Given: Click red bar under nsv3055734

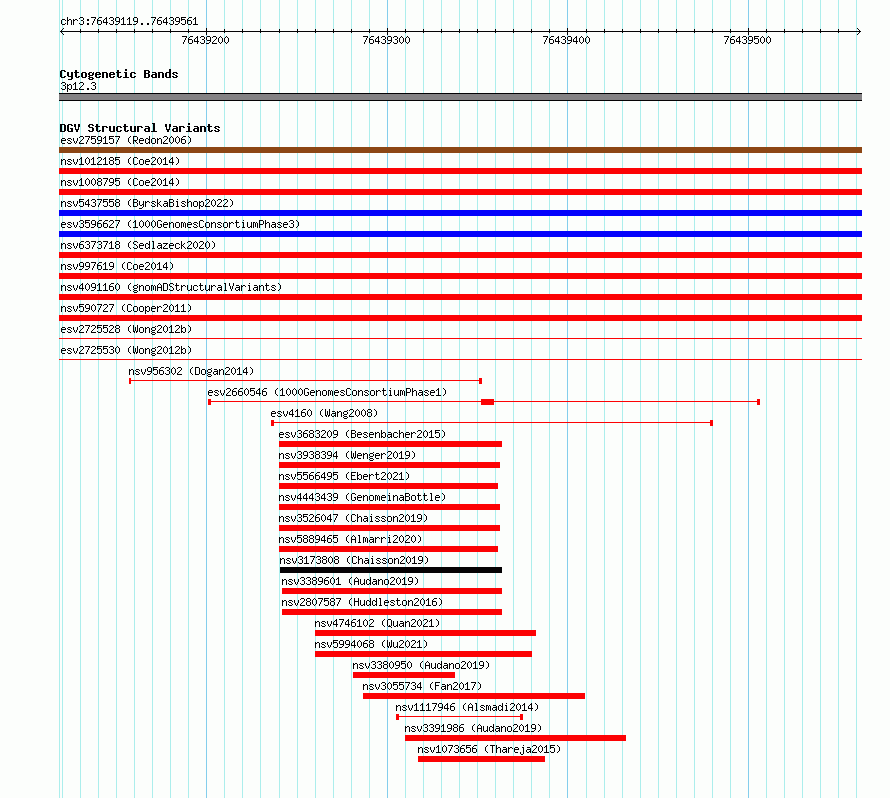Looking at the screenshot, I should coord(474,696).
